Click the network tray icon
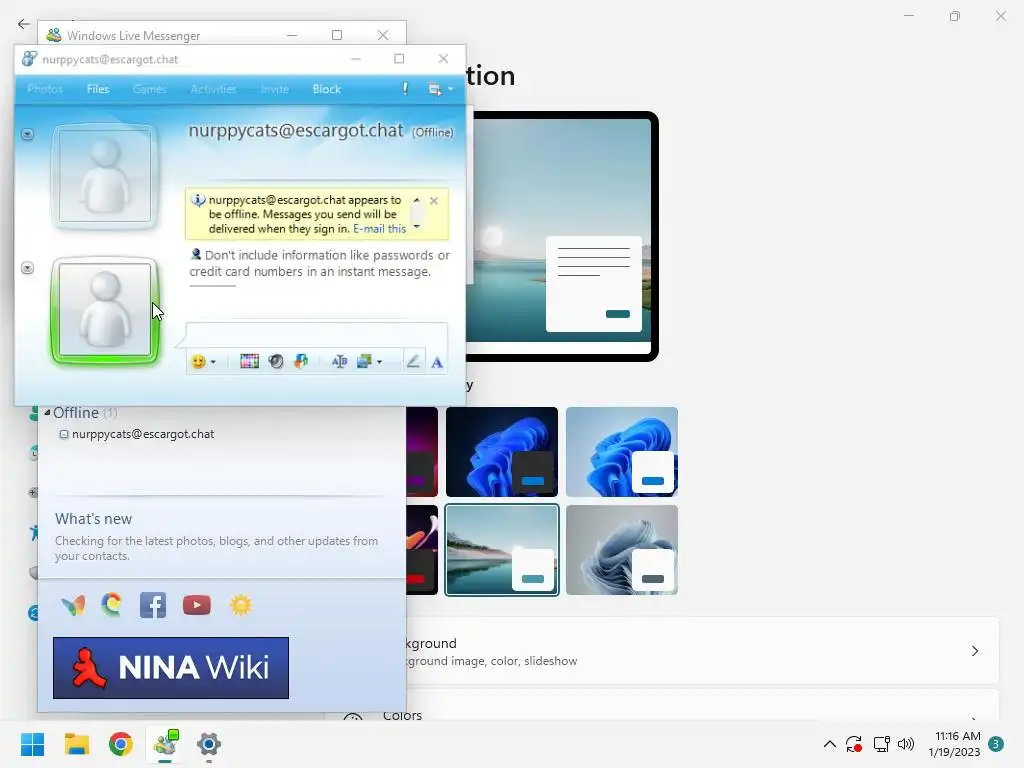This screenshot has height=768, width=1024. coord(881,744)
